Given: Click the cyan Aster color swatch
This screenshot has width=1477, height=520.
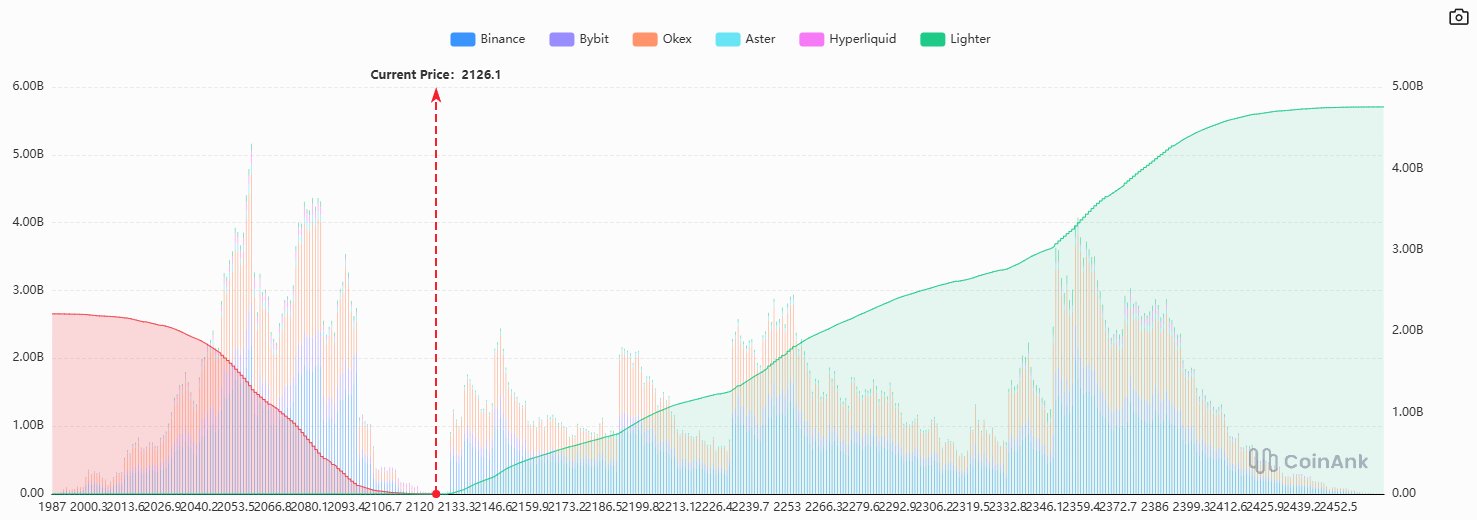Looking at the screenshot, I should (728, 39).
